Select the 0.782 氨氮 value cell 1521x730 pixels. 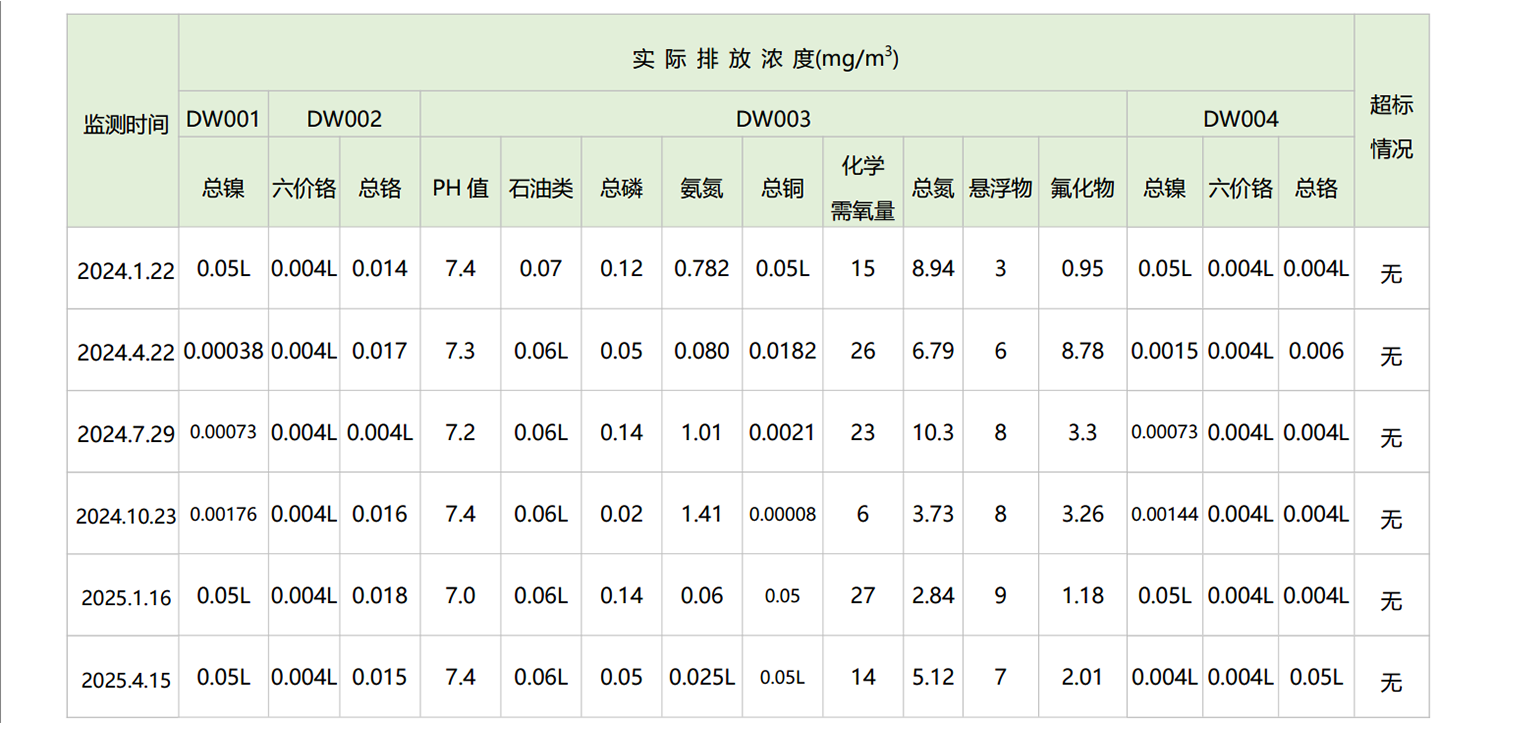701,268
